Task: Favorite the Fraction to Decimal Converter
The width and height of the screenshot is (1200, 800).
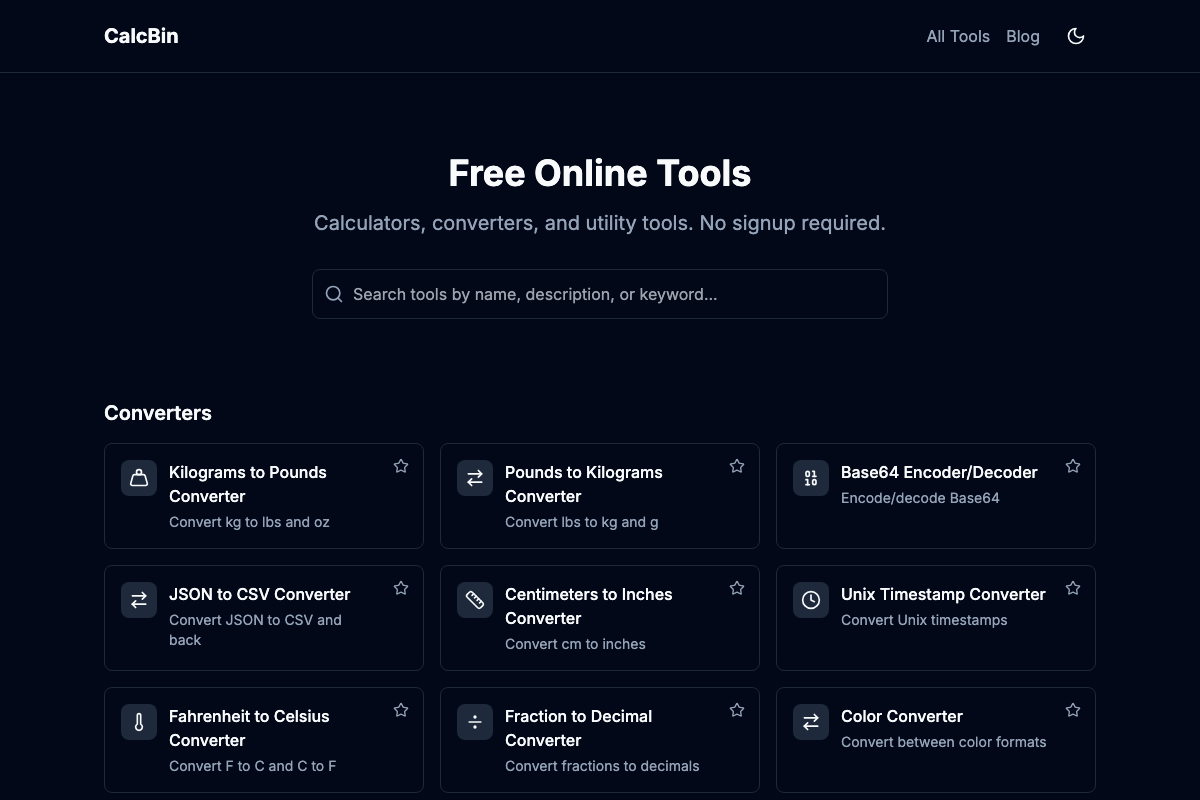Action: tap(737, 710)
